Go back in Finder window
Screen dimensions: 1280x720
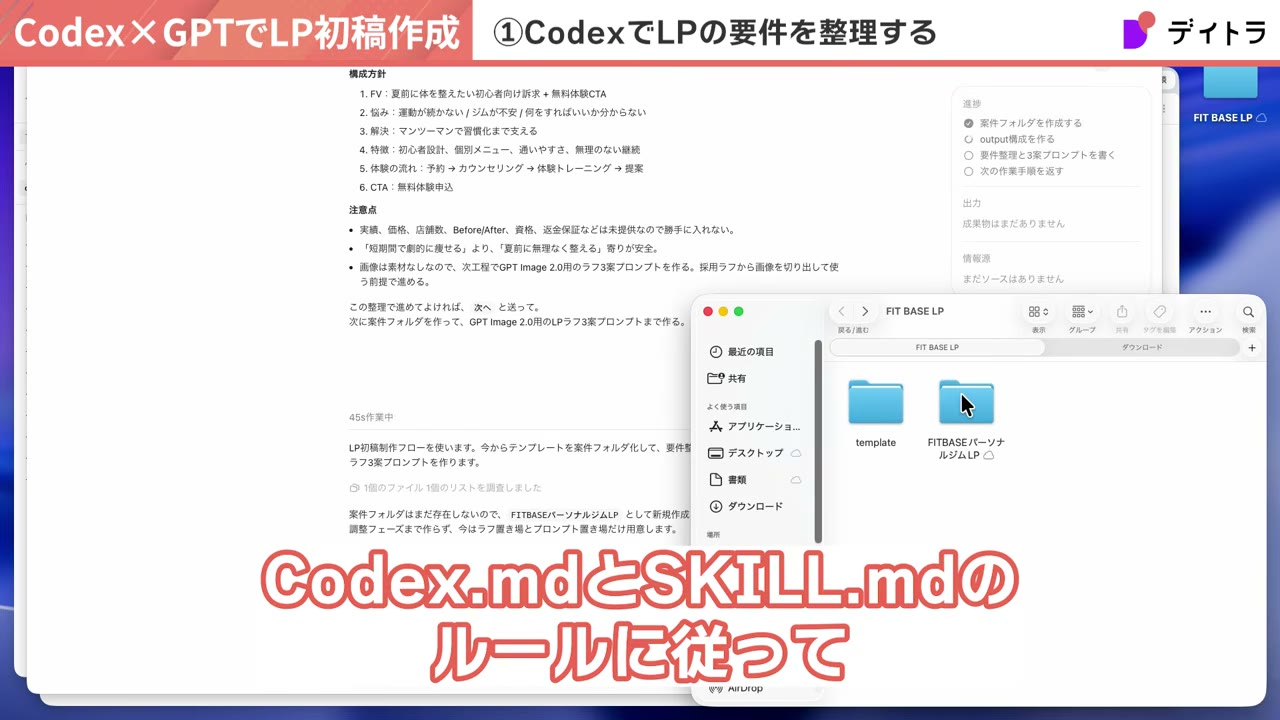[x=842, y=312]
